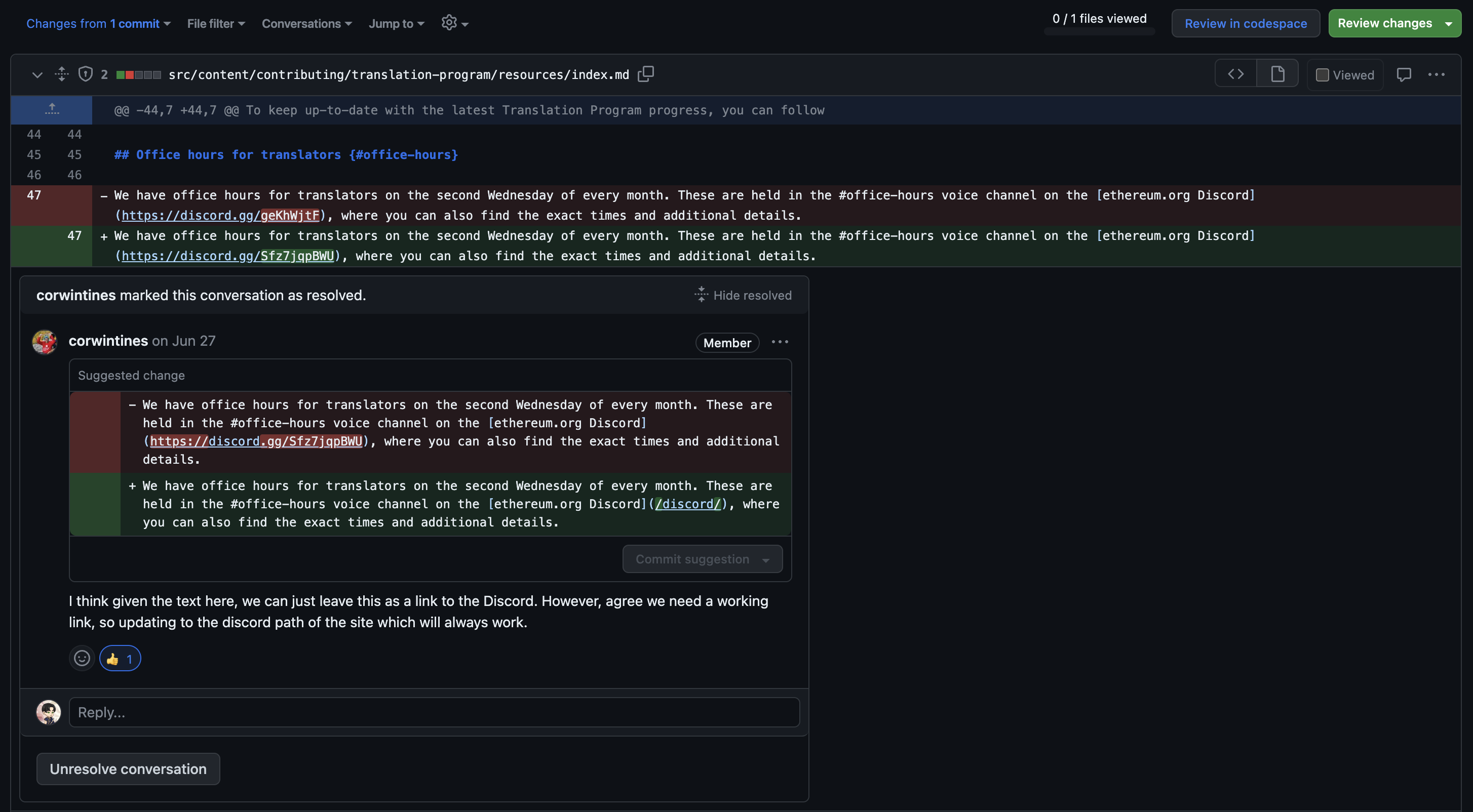Click 'Unresolve conversation' action button

point(128,768)
